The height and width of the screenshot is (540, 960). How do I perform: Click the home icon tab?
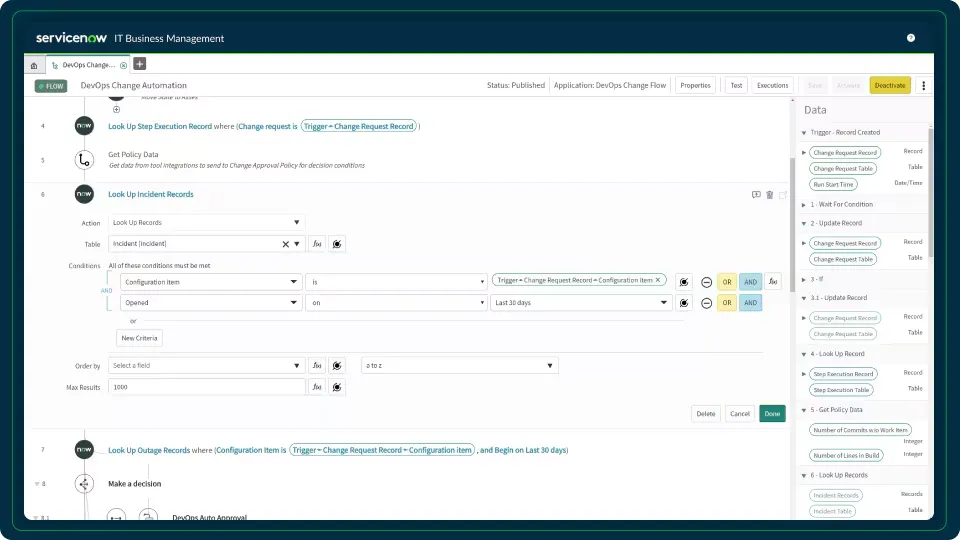click(34, 64)
